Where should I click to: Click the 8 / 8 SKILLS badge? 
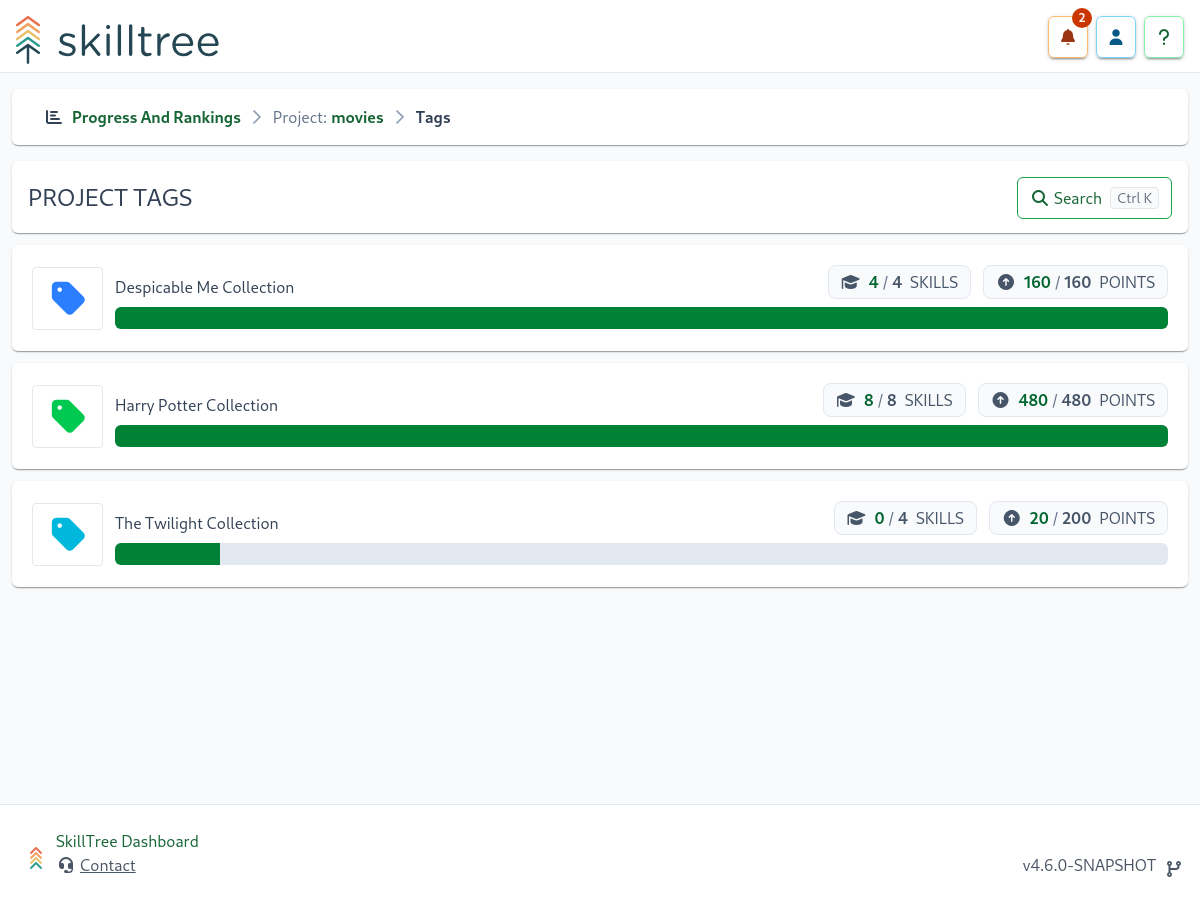894,400
